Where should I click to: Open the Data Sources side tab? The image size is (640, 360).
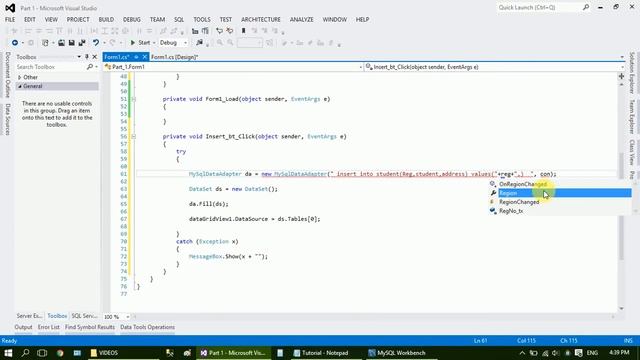[7, 119]
